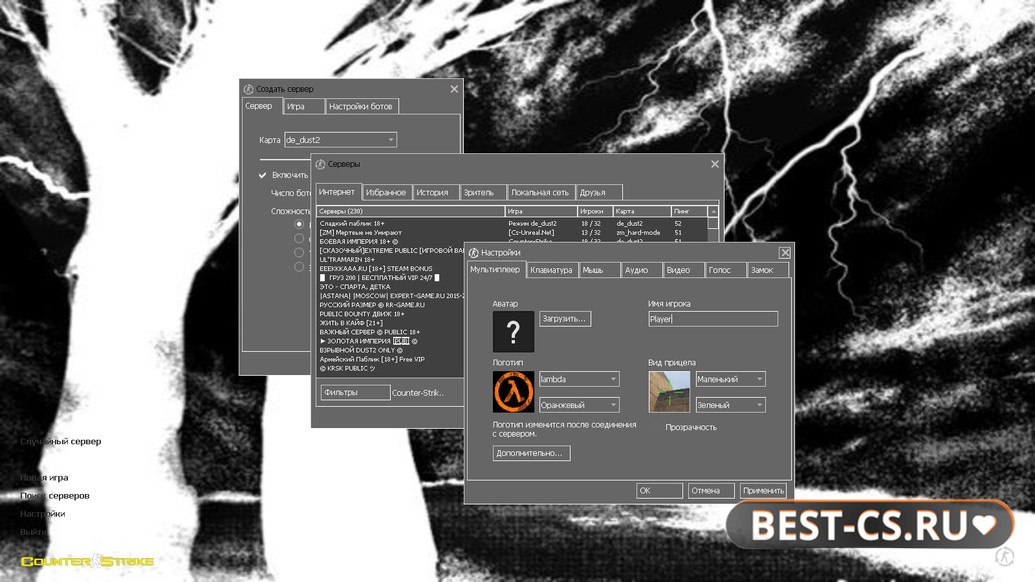
Task: Close the Создать сервер window
Action: [454, 89]
